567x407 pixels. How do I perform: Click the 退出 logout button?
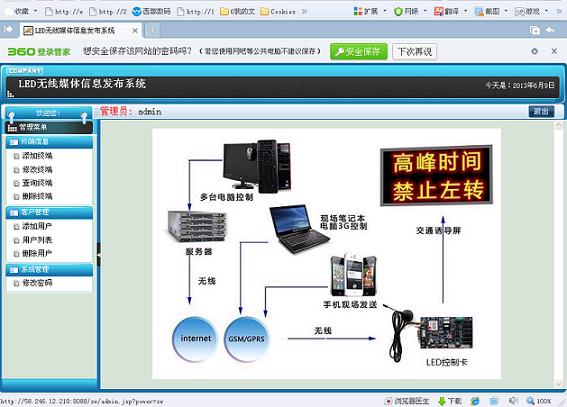point(541,111)
